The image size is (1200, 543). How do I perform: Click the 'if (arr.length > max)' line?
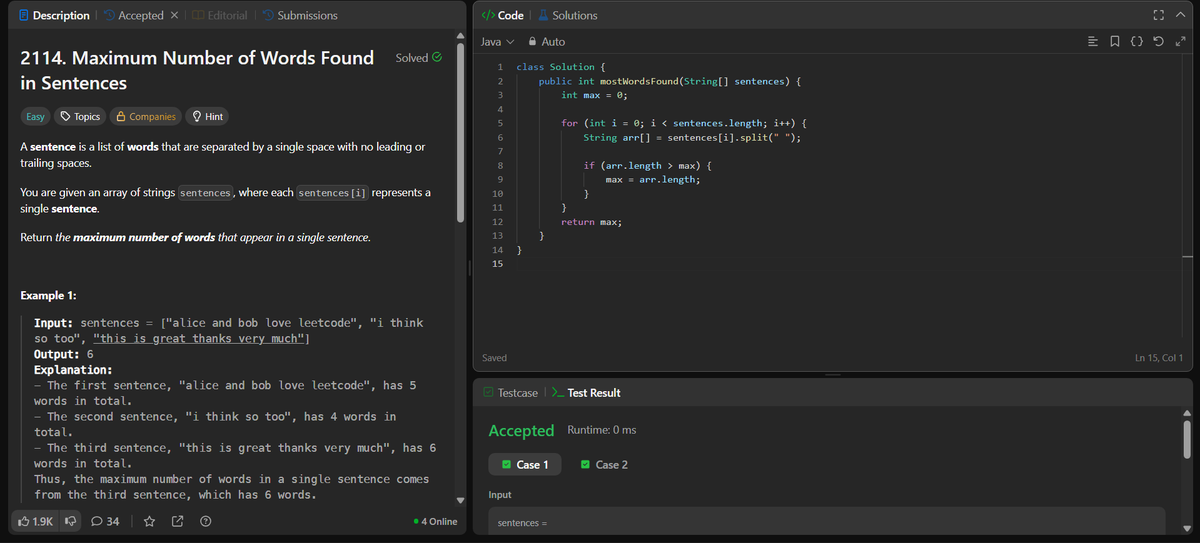(647, 165)
